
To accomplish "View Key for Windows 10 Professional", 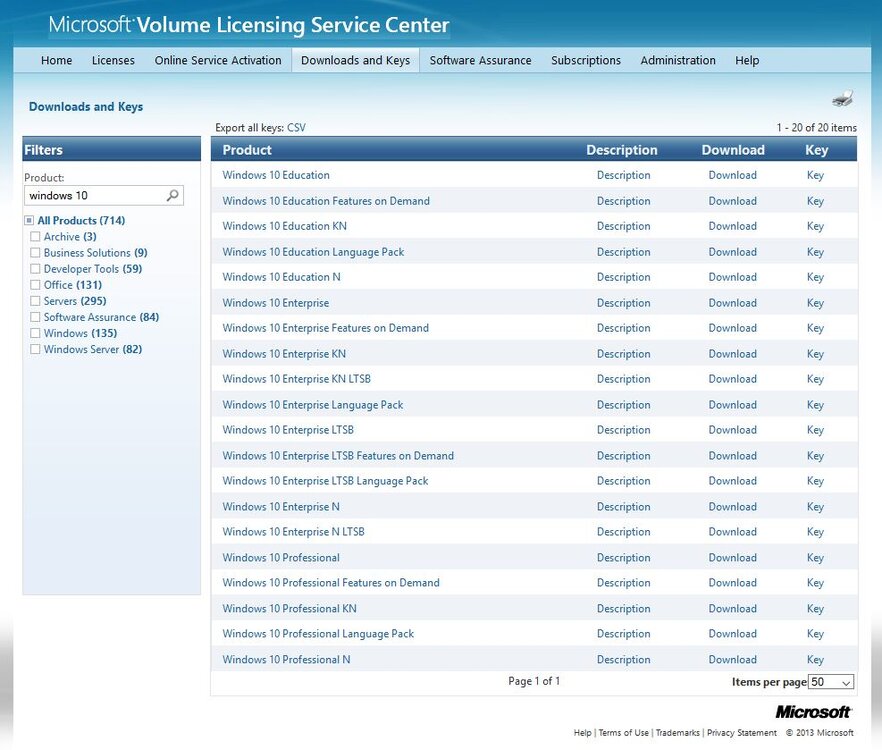I will click(x=815, y=558).
